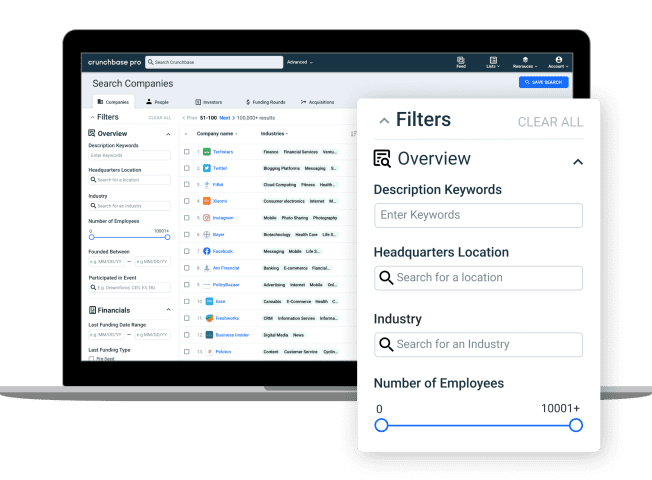Click the Business Insider logo
This screenshot has width=652, height=480.
[x=210, y=335]
